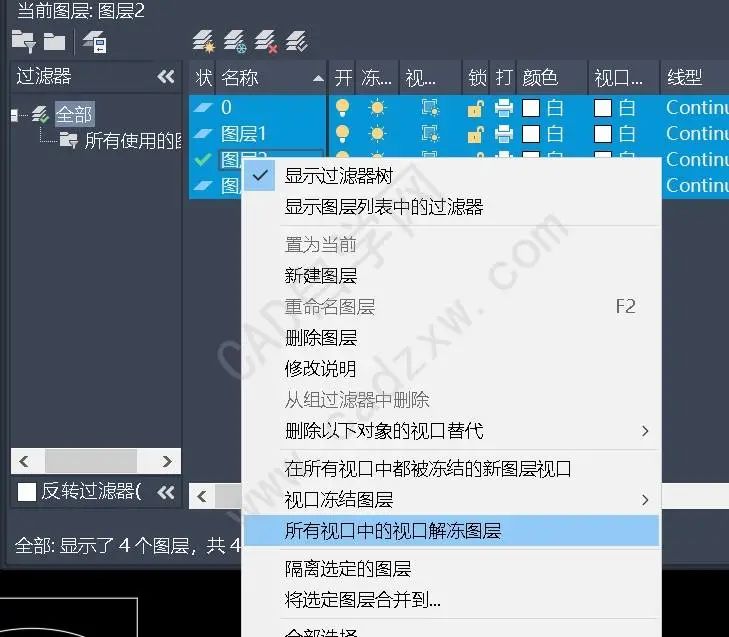Screen dimensions: 729x637
Task: Select 全部 in the filter tree
Action: 74,114
